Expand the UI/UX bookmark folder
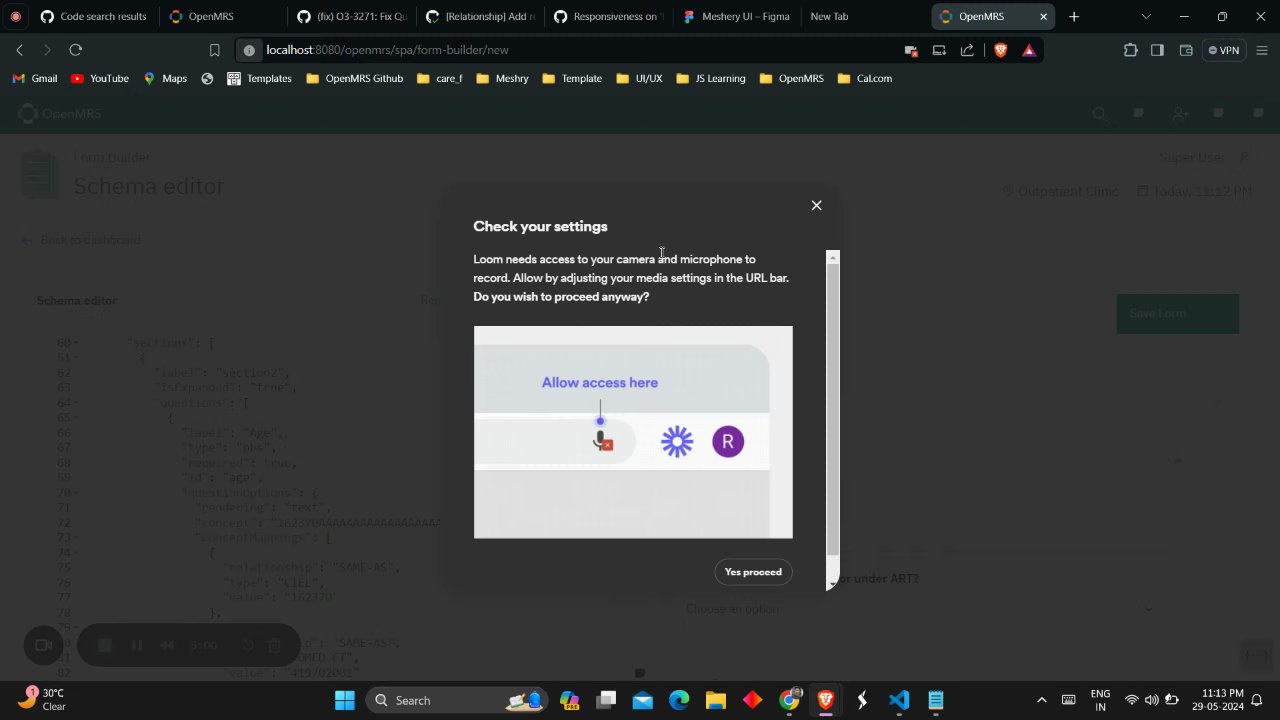Viewport: 1280px width, 720px height. [x=639, y=78]
